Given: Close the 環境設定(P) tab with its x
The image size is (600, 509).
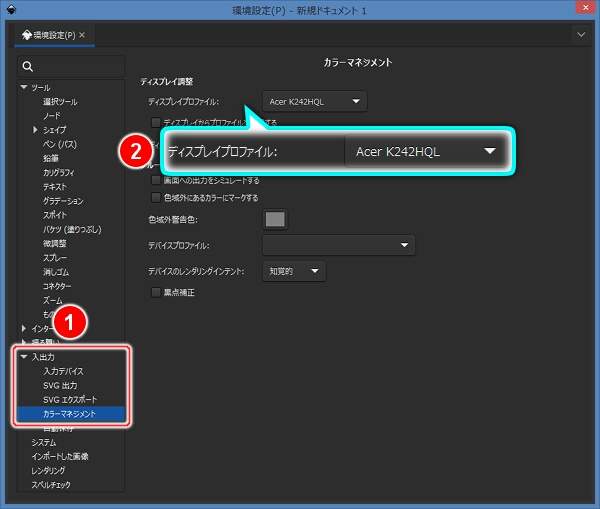Looking at the screenshot, I should (x=82, y=35).
